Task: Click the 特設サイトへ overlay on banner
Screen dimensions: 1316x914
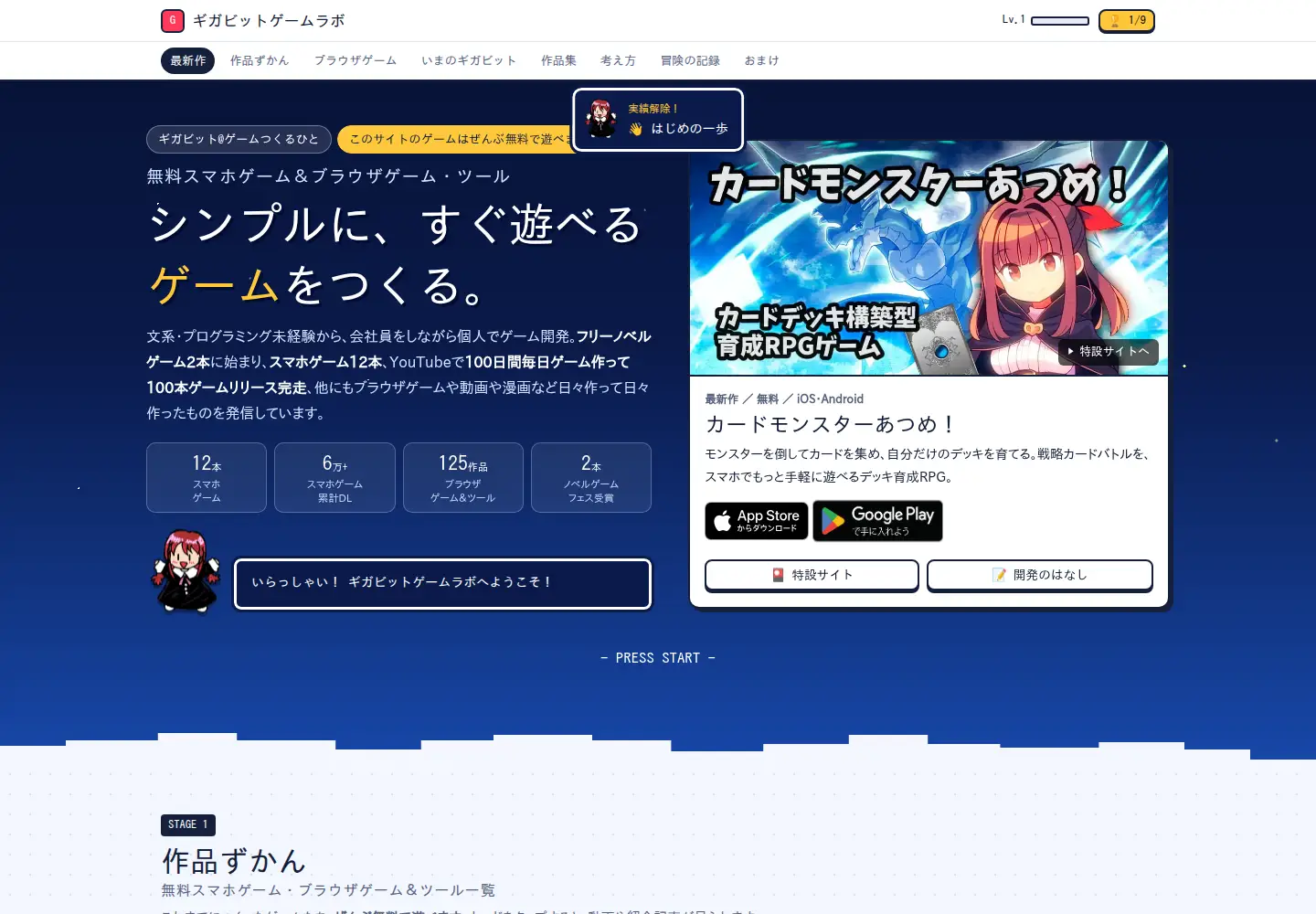Action: (1109, 352)
